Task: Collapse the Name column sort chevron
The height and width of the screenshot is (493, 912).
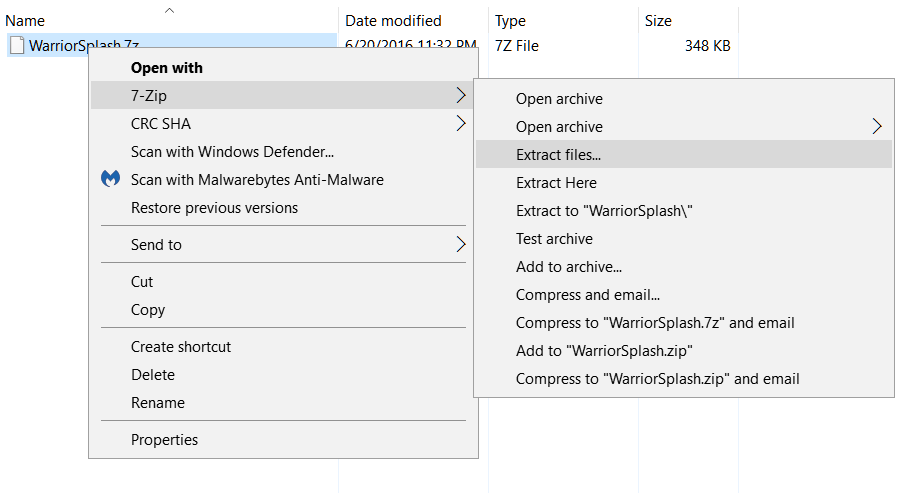Action: click(169, 10)
